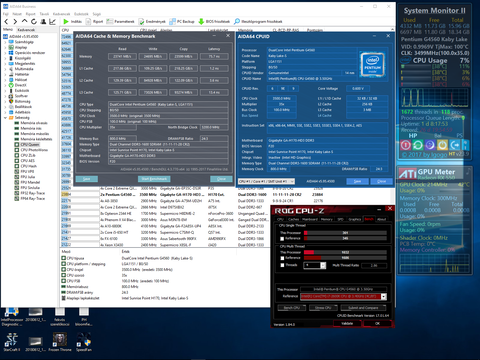Switch to the Mainboard tab in CPU-Z
The height and width of the screenshot is (360, 480).
[x=310, y=219]
